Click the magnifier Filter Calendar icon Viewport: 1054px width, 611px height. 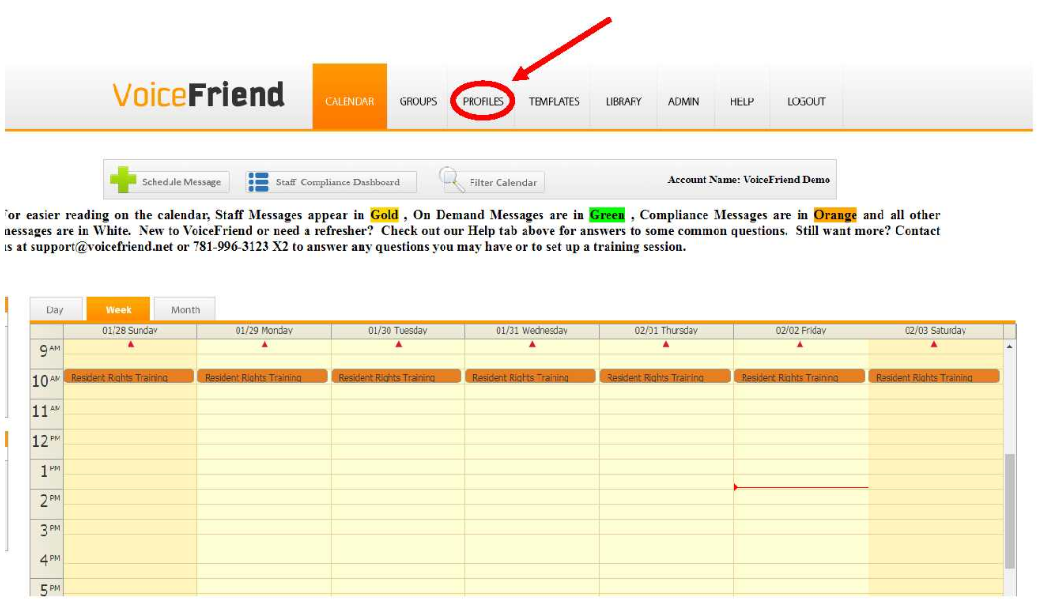pos(451,179)
